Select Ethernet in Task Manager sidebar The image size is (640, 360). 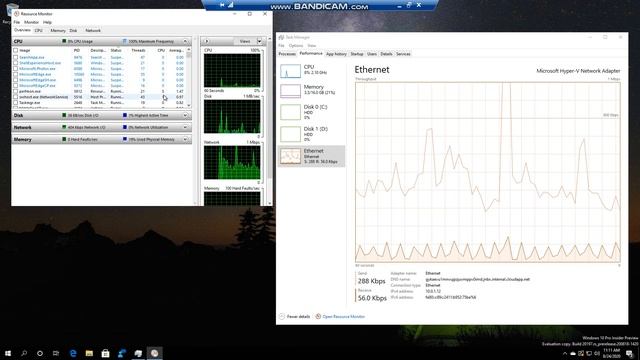coord(311,156)
